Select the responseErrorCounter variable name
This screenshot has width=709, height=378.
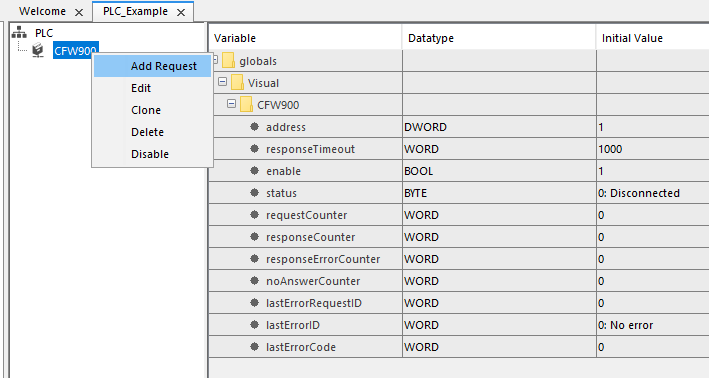[x=323, y=259]
